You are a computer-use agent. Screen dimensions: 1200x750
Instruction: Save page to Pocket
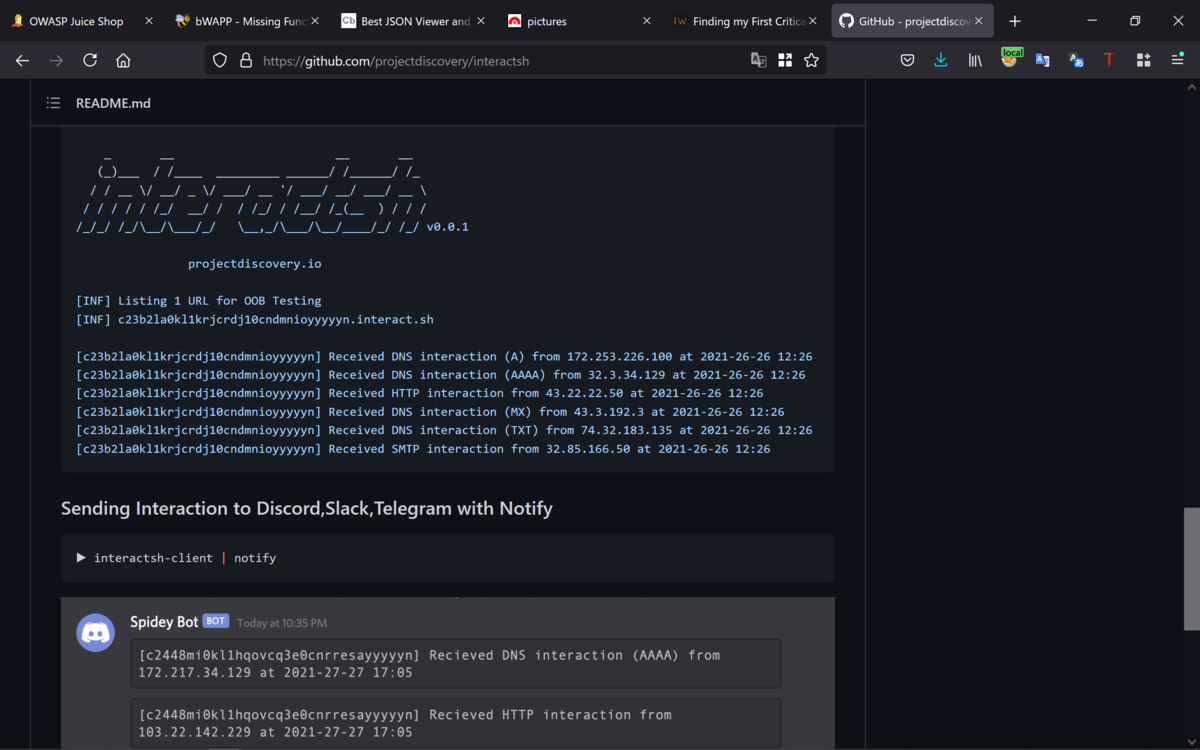[907, 61]
